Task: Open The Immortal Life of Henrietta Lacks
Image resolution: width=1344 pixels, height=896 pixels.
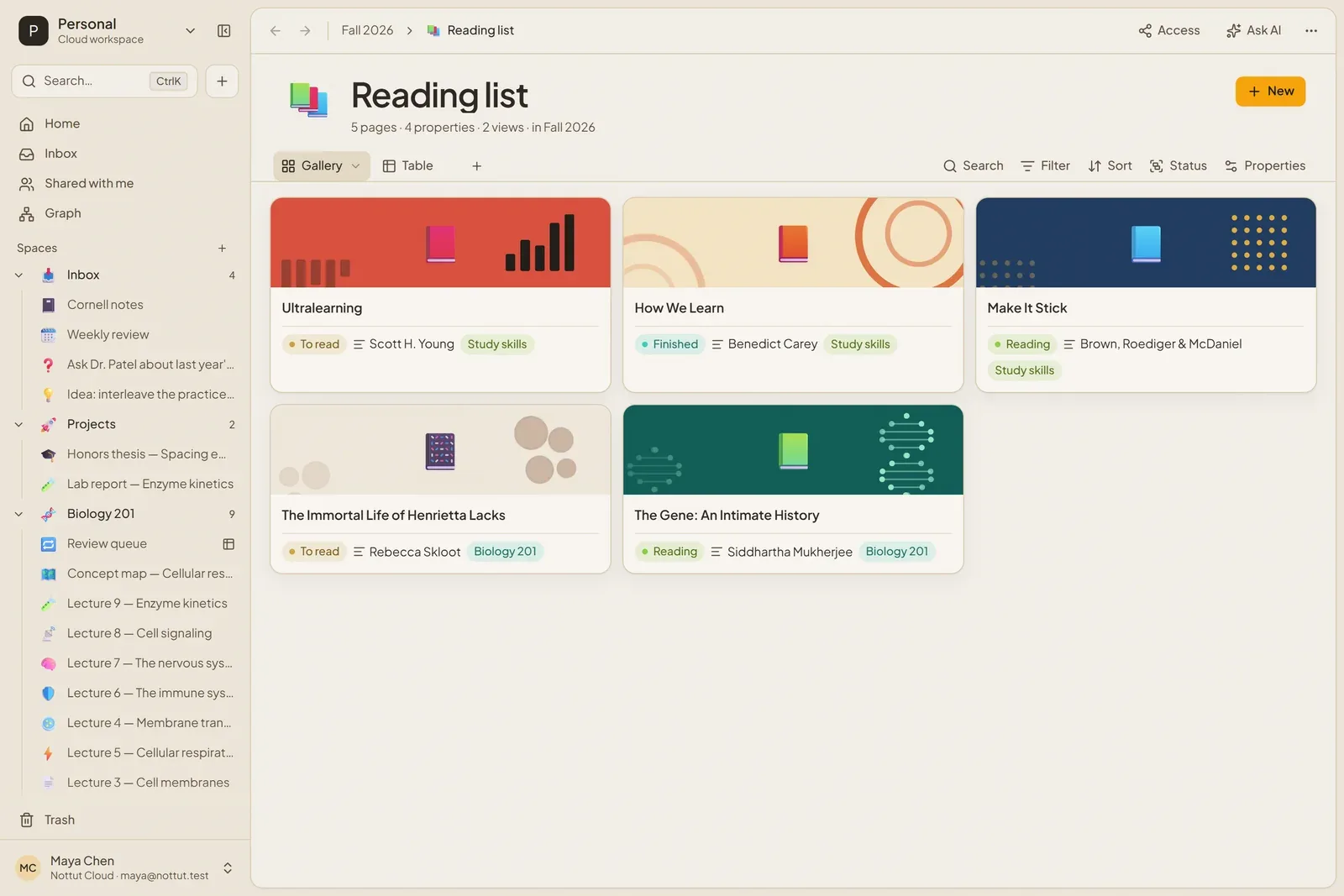Action: click(x=440, y=490)
